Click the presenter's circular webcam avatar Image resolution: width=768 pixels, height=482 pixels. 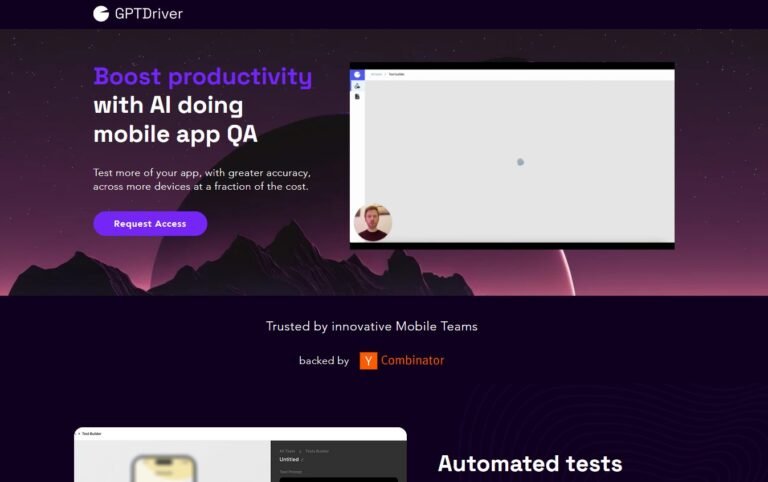point(373,222)
